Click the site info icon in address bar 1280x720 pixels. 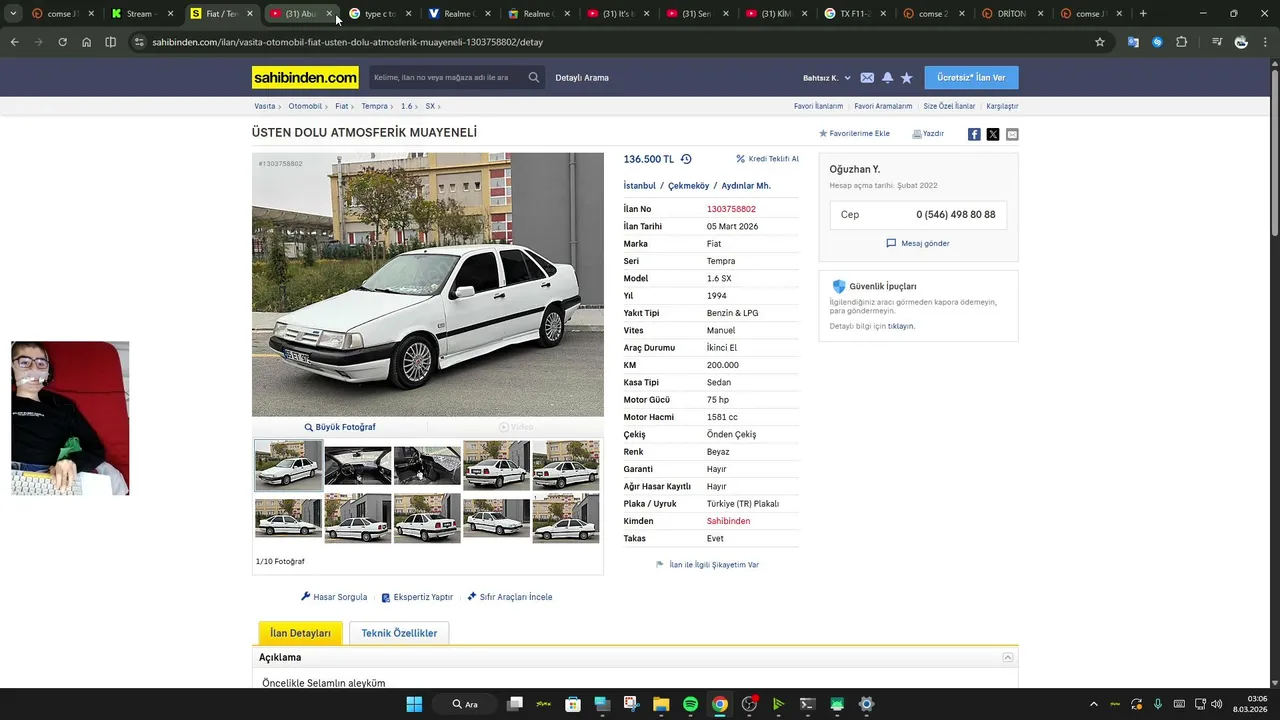139,42
